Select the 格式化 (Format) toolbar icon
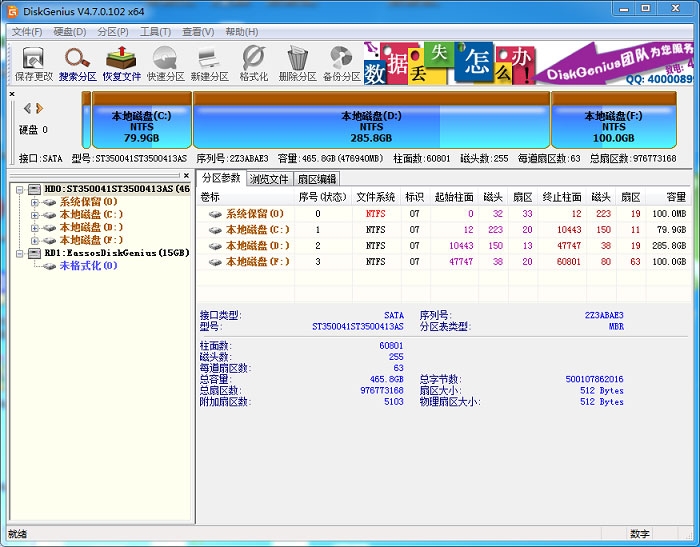The height and width of the screenshot is (547, 700). 253,63
